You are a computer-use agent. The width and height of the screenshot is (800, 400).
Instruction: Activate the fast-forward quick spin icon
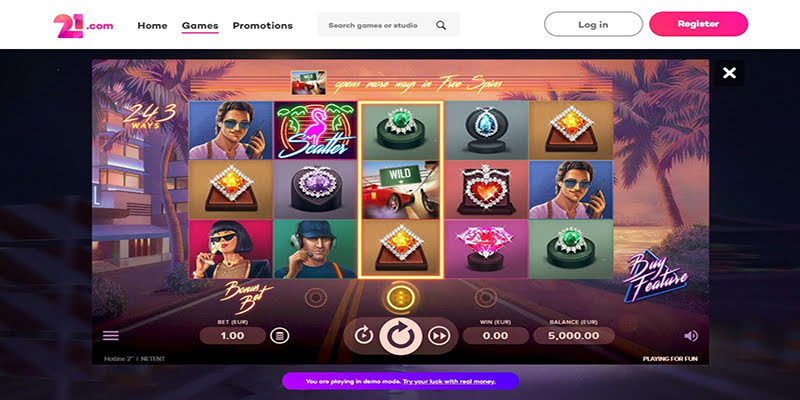(439, 336)
